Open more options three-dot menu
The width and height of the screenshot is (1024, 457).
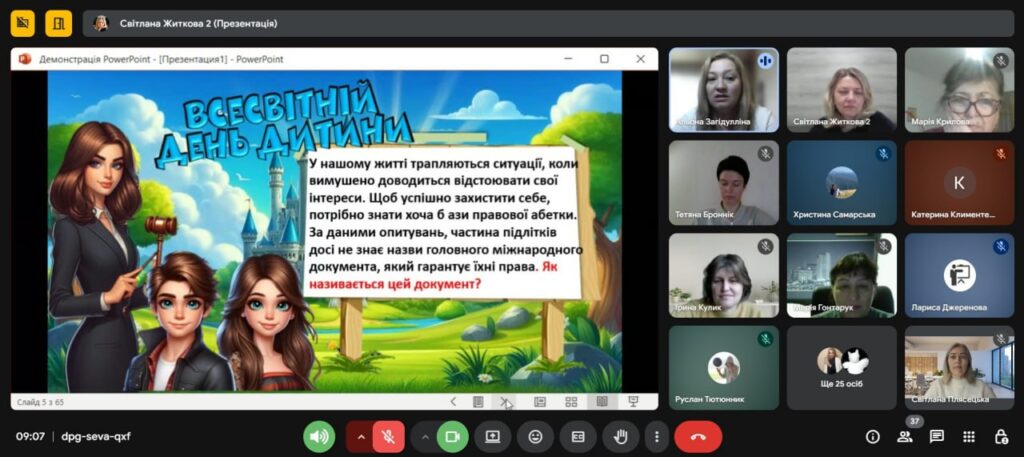pyautogui.click(x=655, y=436)
